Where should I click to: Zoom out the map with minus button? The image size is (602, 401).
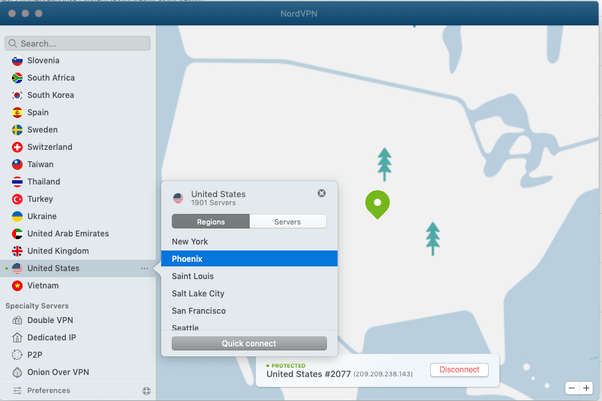(572, 388)
